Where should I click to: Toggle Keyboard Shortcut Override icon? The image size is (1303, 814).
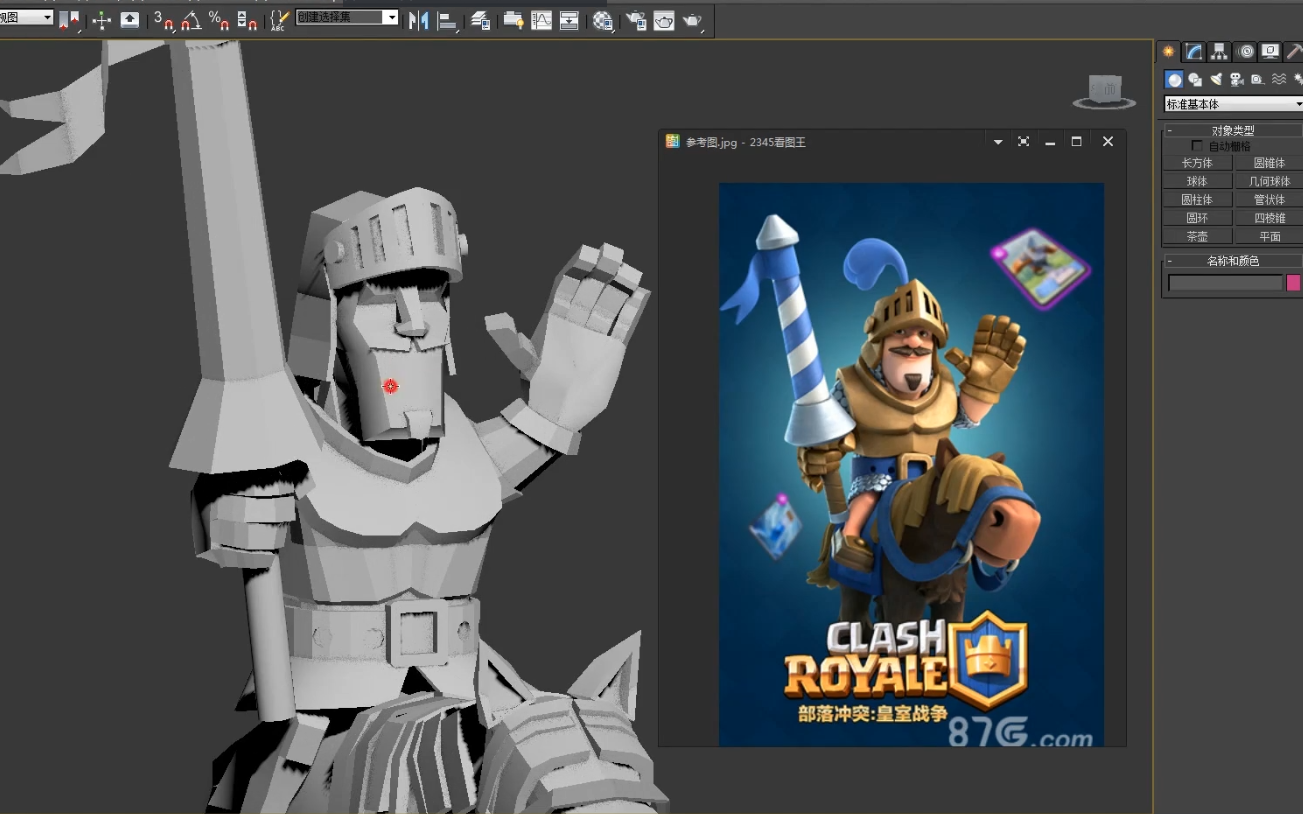(130, 20)
